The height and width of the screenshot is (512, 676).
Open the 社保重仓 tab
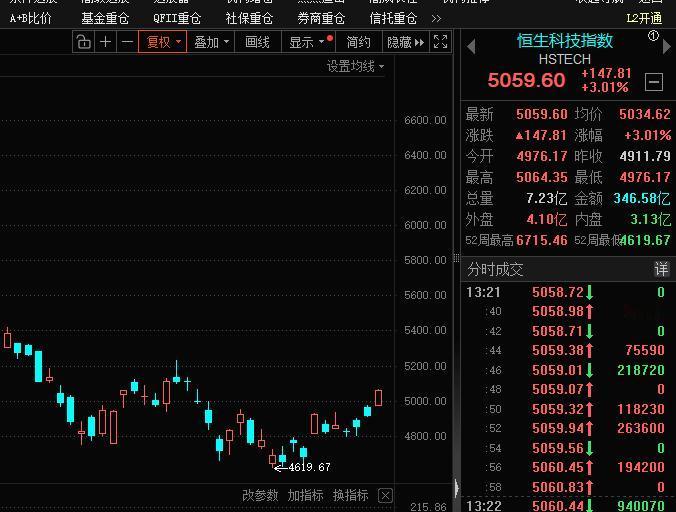point(249,18)
